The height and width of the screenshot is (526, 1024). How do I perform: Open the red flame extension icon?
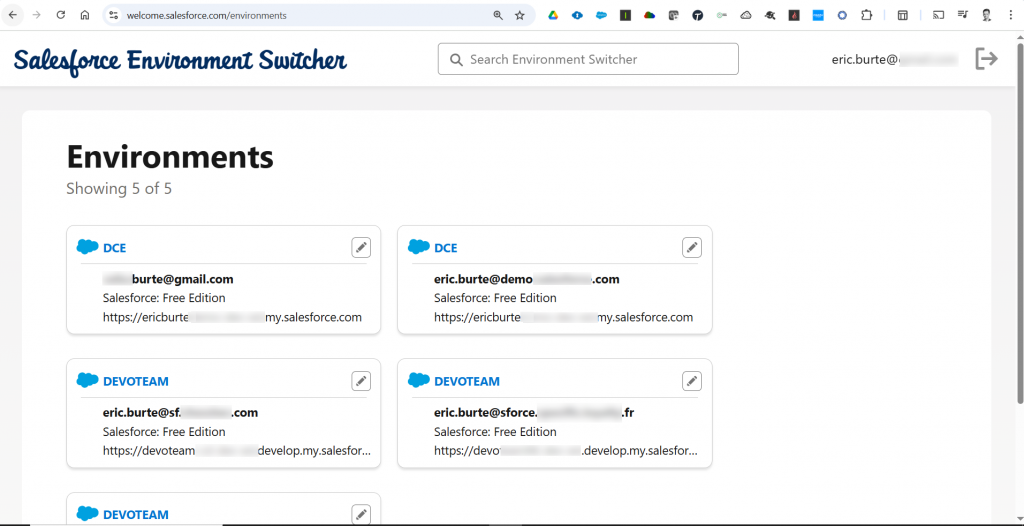click(x=794, y=15)
